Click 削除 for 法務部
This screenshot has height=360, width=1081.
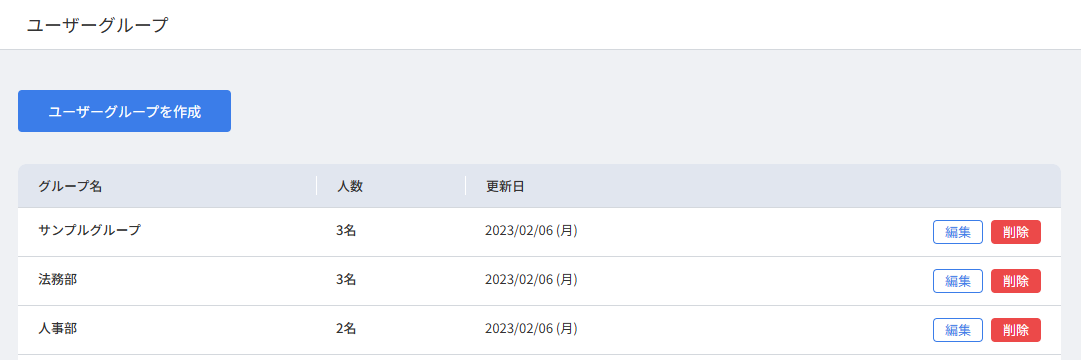(1016, 281)
